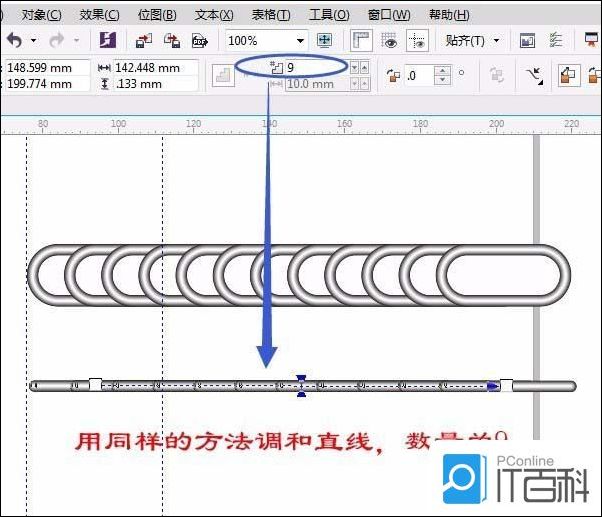The image size is (602, 517).
Task: Increase blend spacing with the up stepper
Action: pos(364,84)
